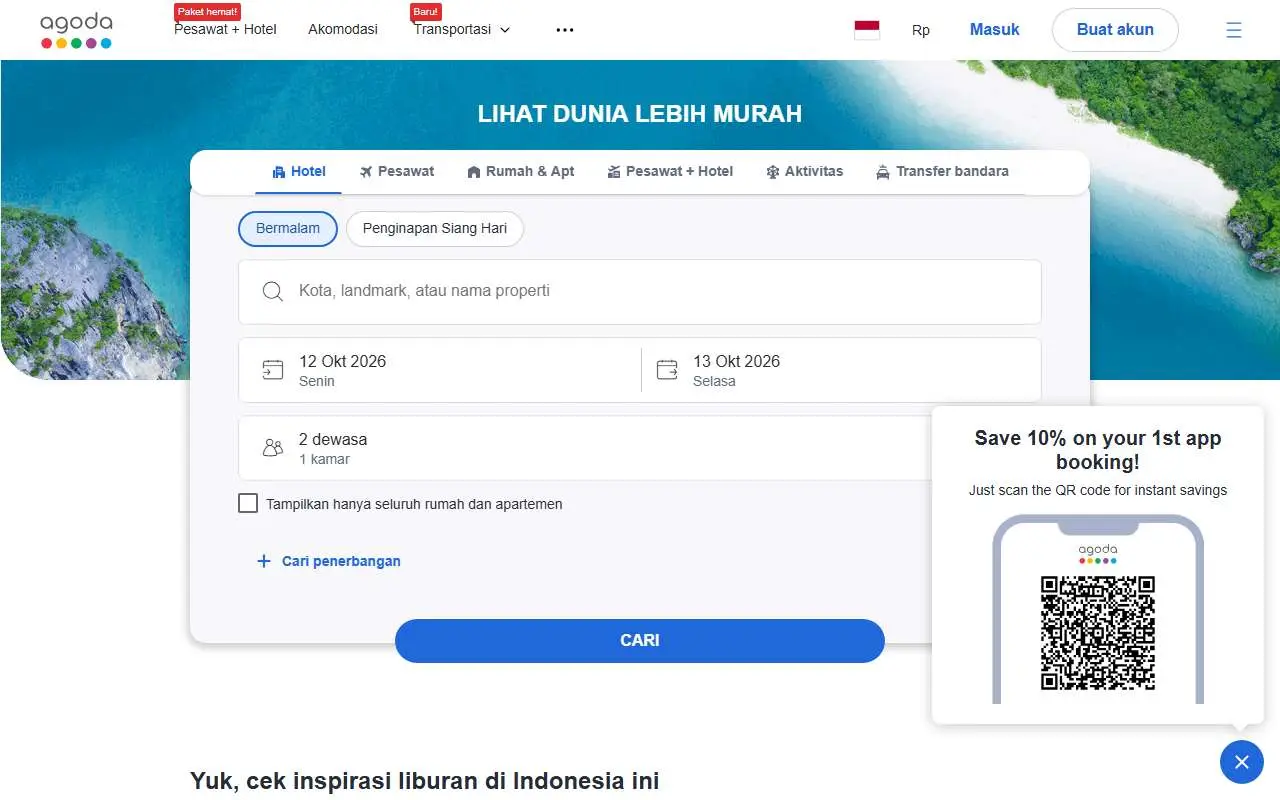Viewport: 1280px width, 800px height.
Task: Click the Save 10% on your 1st app booking heading
Action: [x=1098, y=450]
